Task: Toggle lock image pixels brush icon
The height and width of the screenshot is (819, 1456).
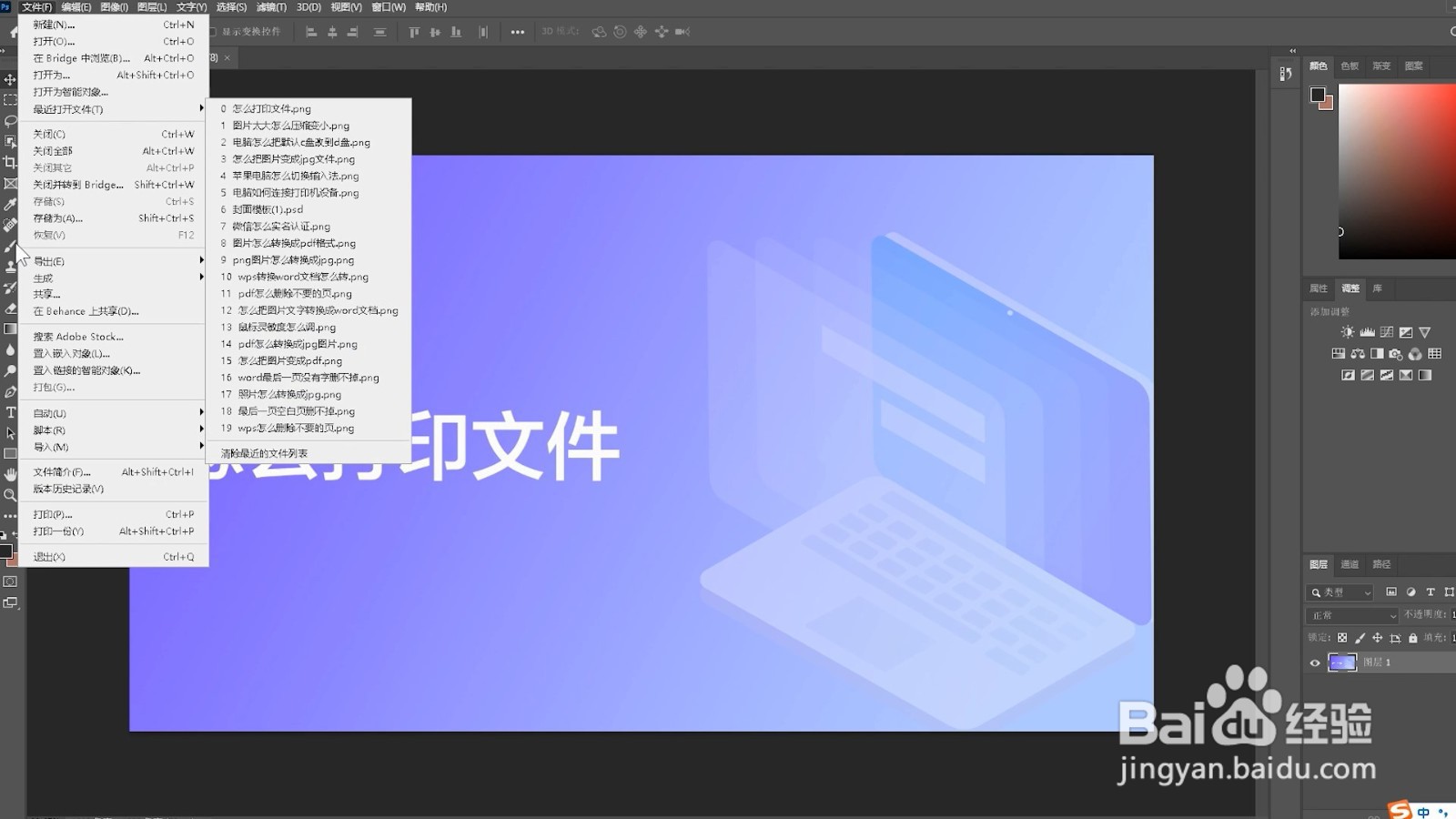Action: point(1360,638)
